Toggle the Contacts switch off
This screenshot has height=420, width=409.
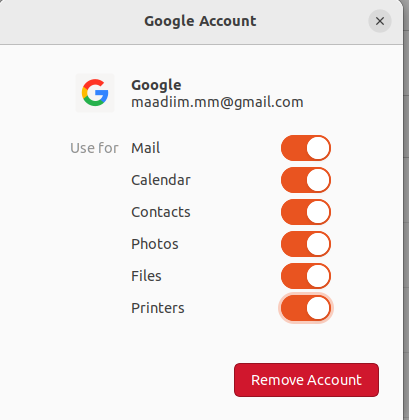306,212
